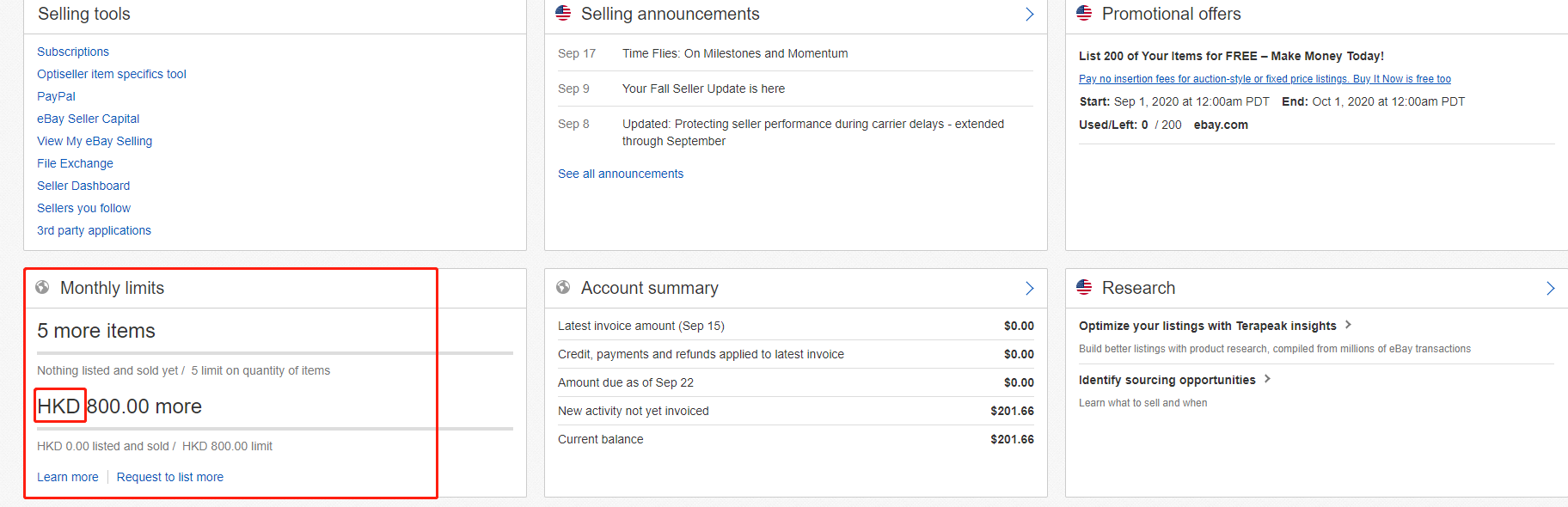Image resolution: width=1568 pixels, height=507 pixels.
Task: Click See all announcements
Action: [x=621, y=174]
